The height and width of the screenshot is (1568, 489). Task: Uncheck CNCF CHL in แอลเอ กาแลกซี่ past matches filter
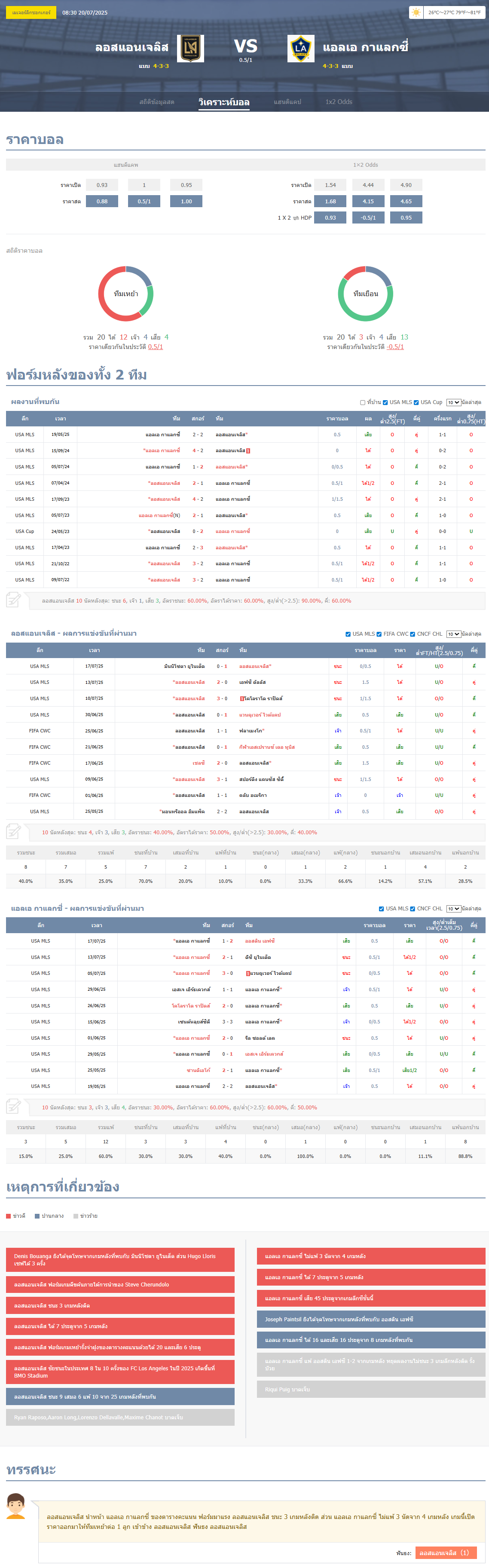click(x=413, y=909)
